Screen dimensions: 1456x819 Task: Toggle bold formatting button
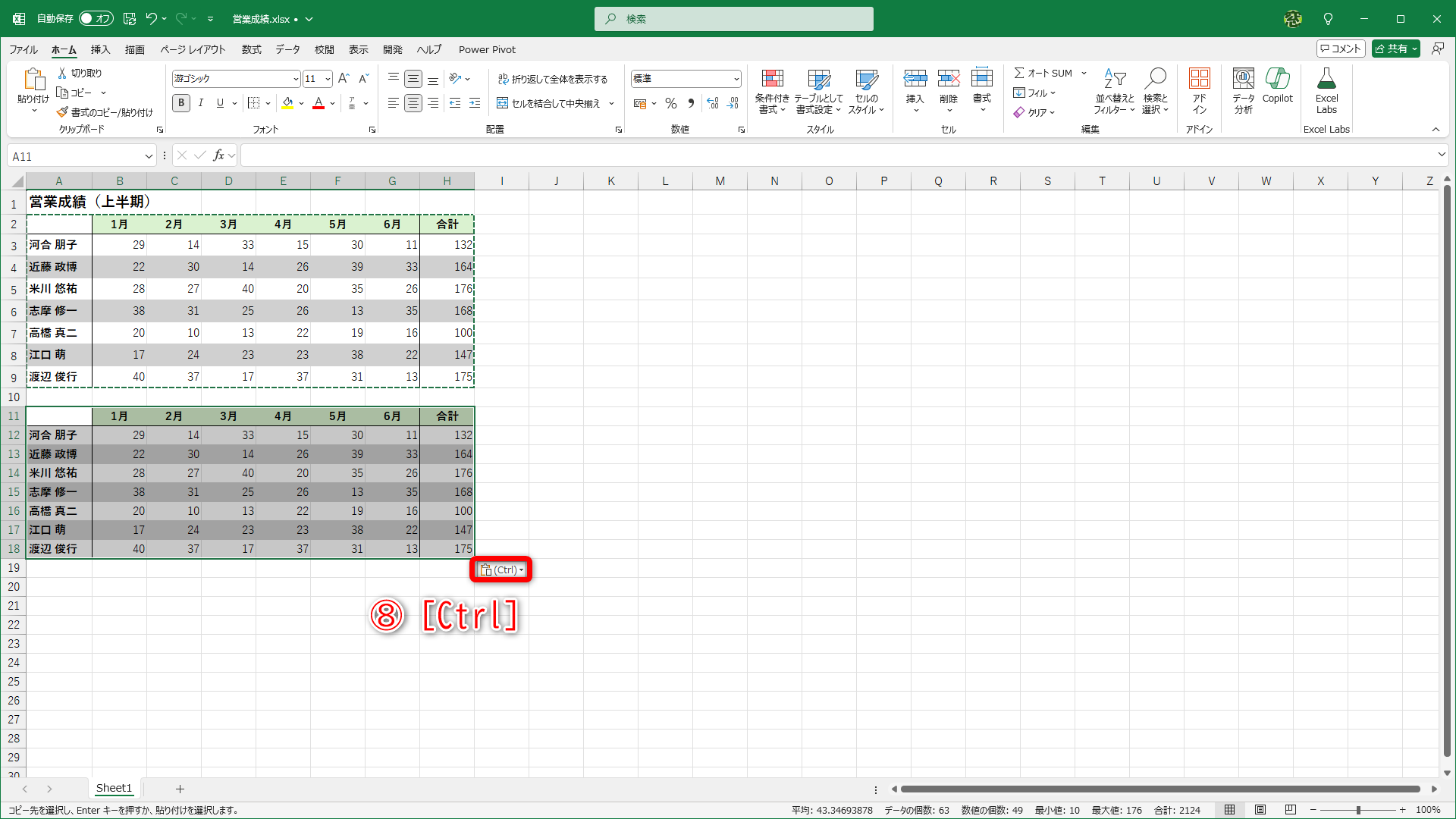point(180,103)
